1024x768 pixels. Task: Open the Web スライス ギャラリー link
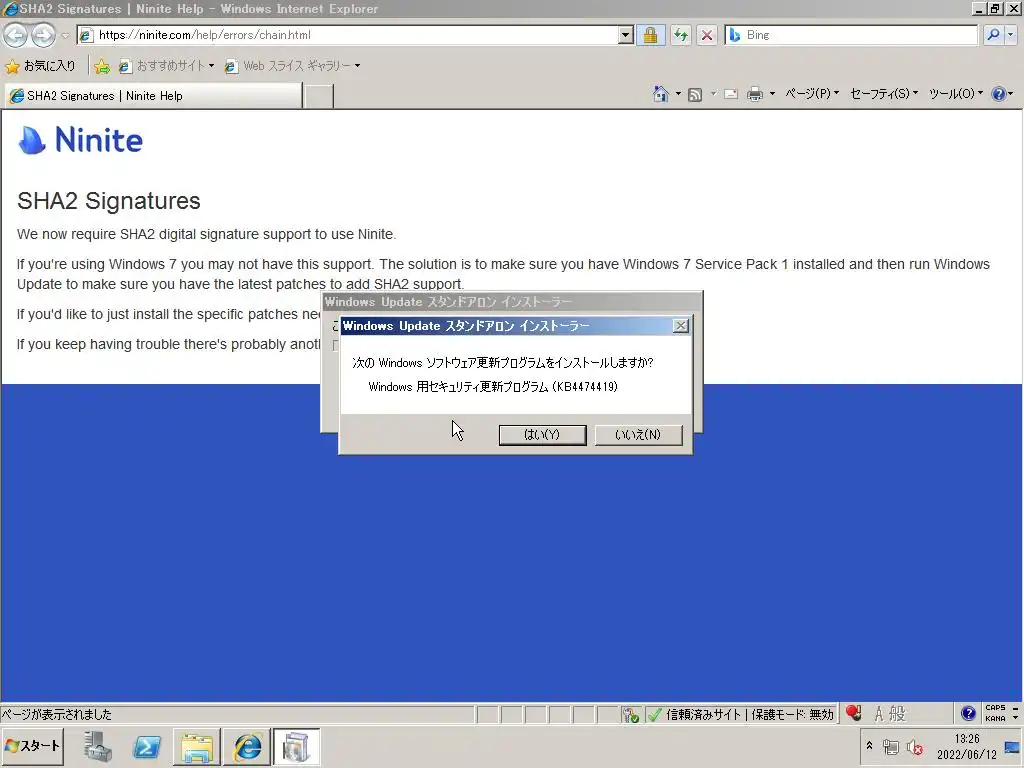tap(292, 66)
